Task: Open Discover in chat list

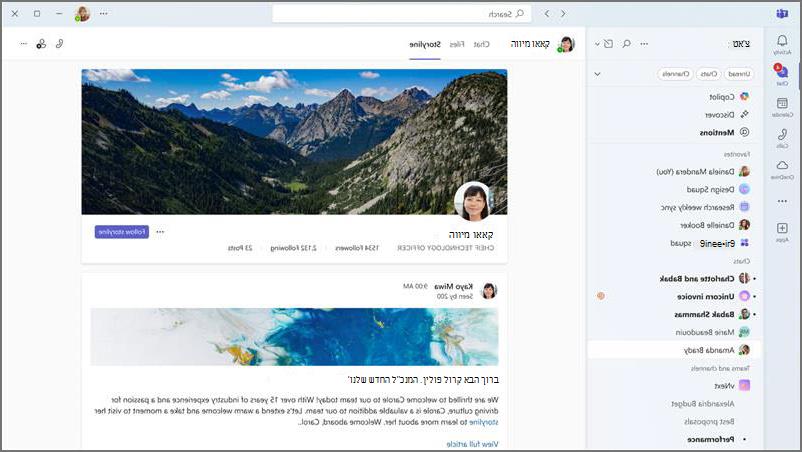Action: point(675,115)
